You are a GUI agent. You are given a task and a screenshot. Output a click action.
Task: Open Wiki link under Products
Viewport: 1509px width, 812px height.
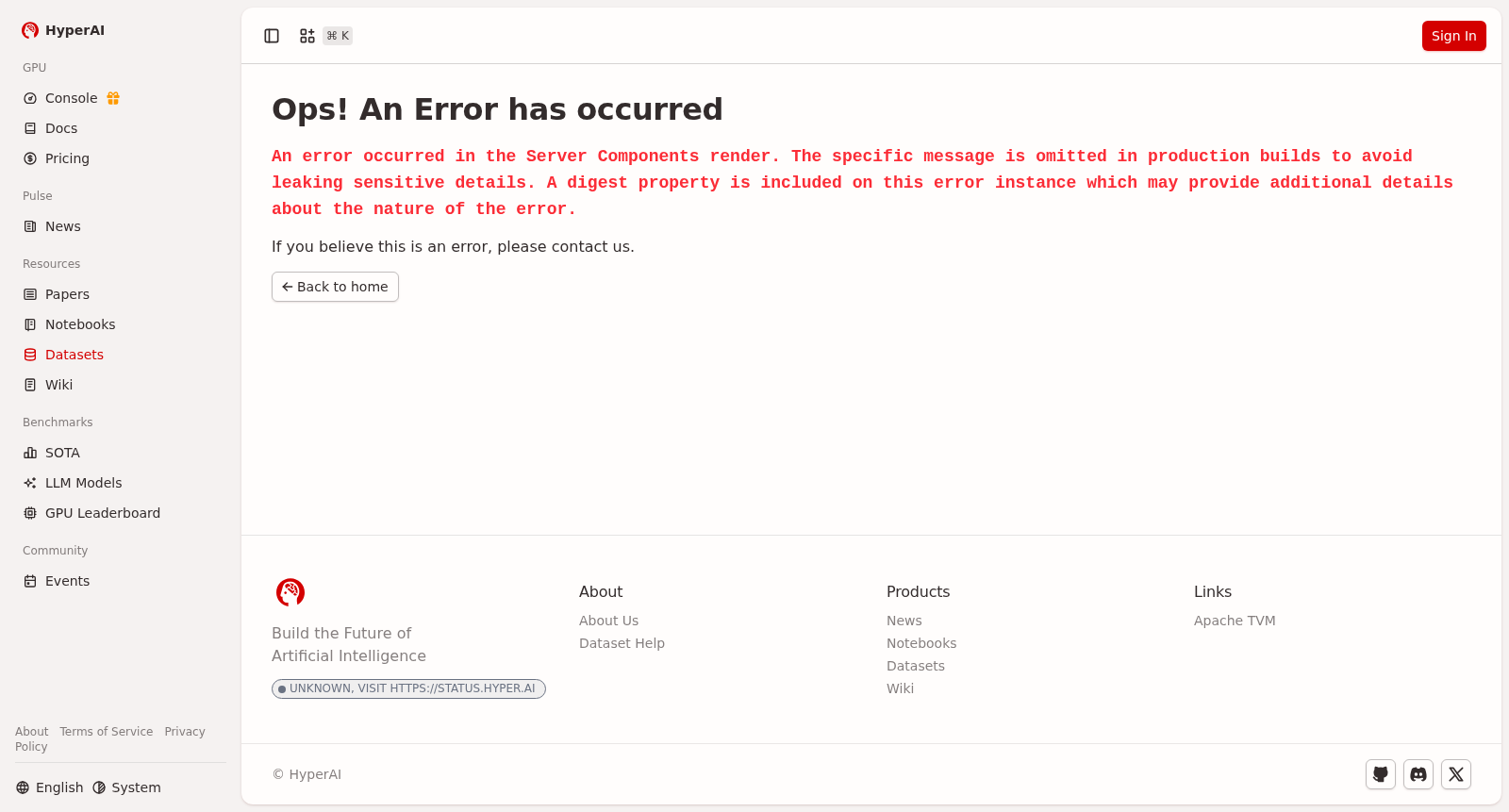click(x=900, y=688)
